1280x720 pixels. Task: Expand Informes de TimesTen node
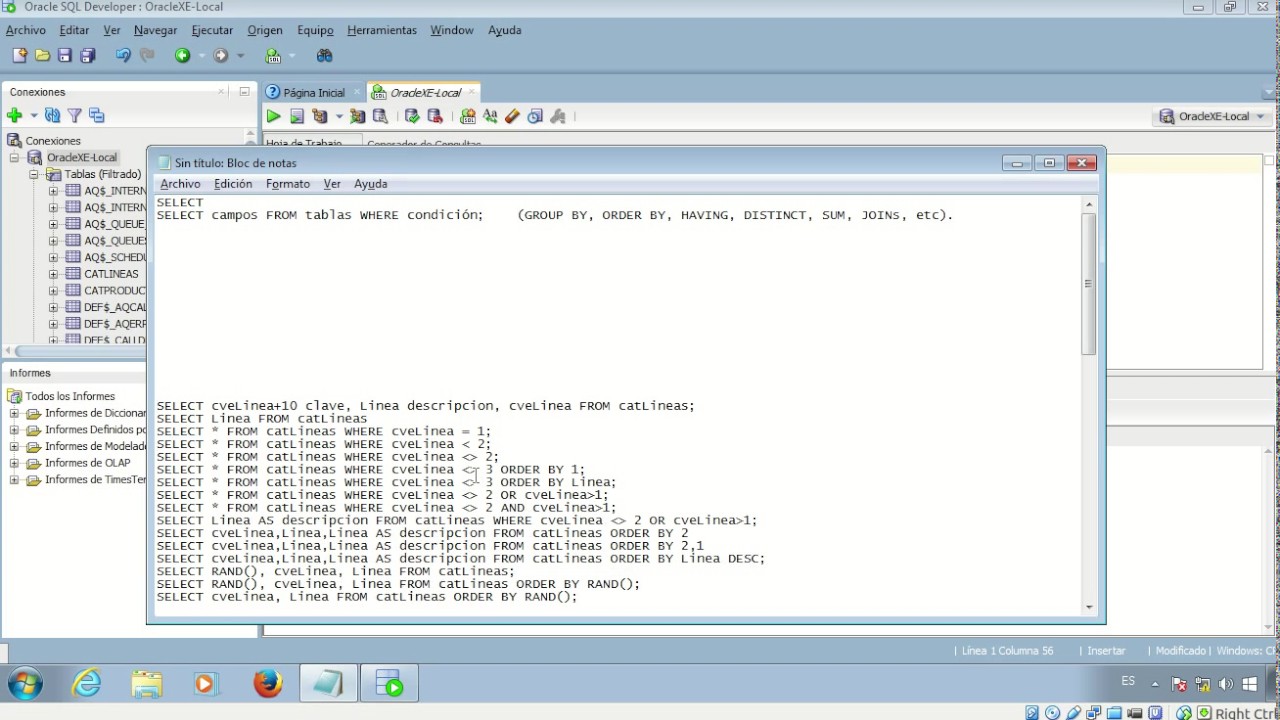coord(15,480)
